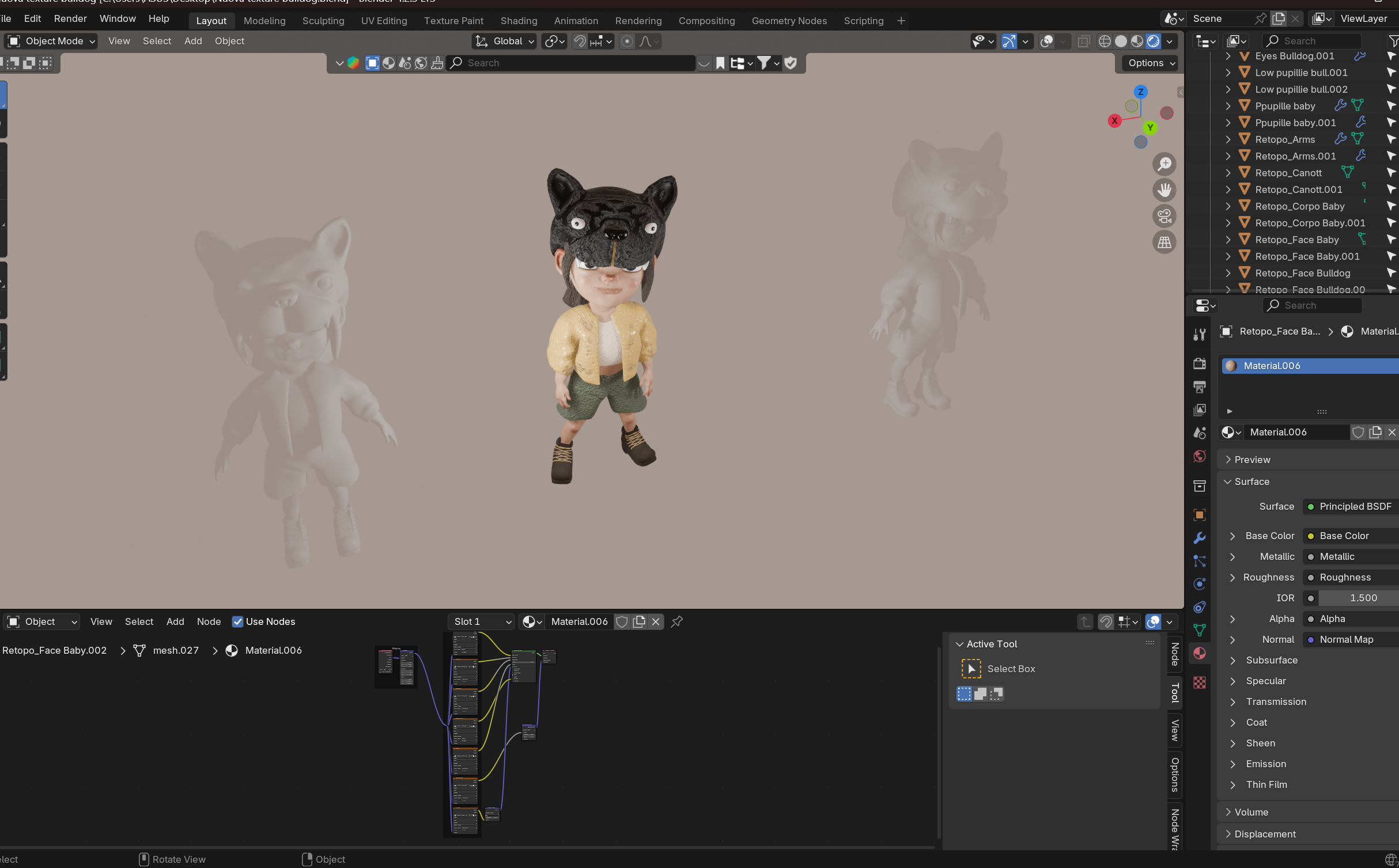The width and height of the screenshot is (1399, 868).
Task: Toggle X-Ray mode in viewport header
Action: (1084, 41)
